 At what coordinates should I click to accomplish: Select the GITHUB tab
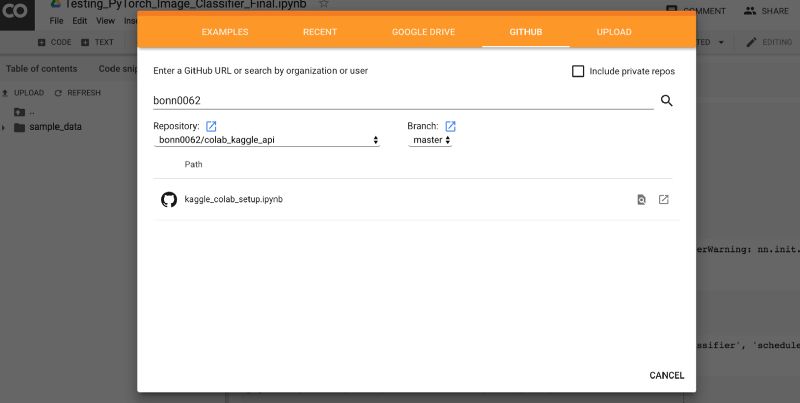526,32
